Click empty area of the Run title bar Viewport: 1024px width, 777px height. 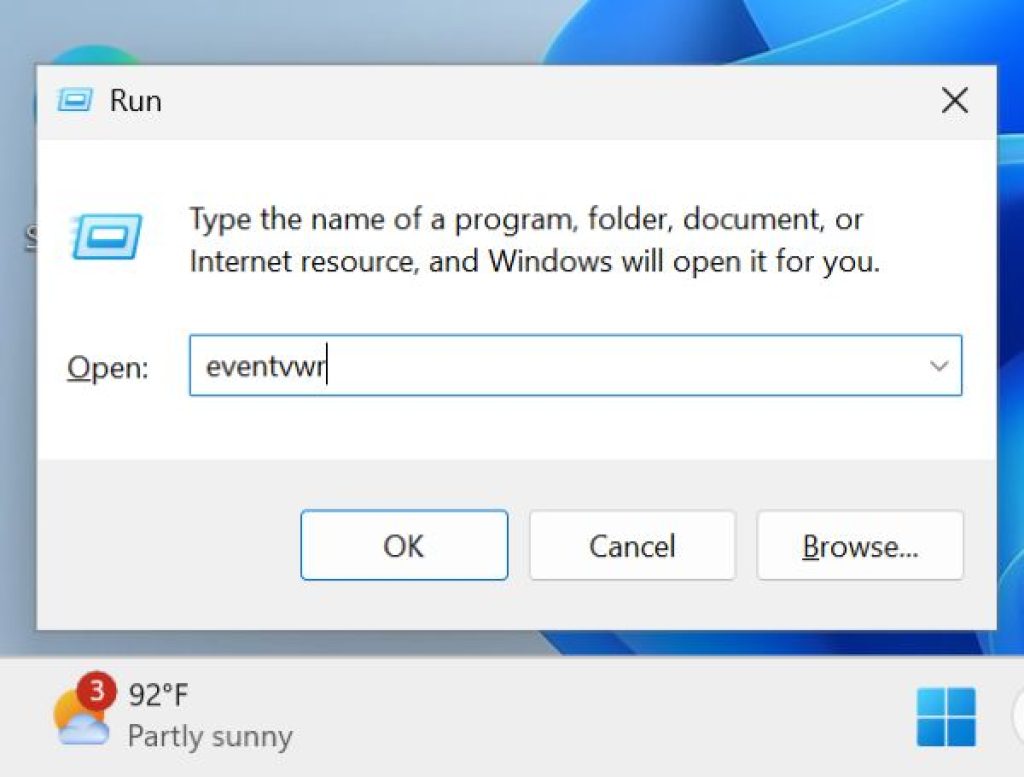(549, 101)
